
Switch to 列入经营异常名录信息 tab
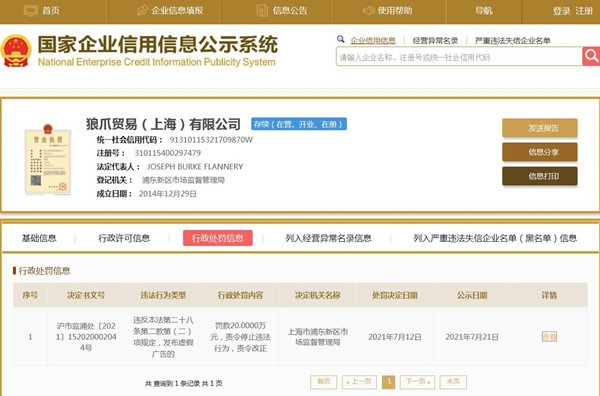click(328, 238)
